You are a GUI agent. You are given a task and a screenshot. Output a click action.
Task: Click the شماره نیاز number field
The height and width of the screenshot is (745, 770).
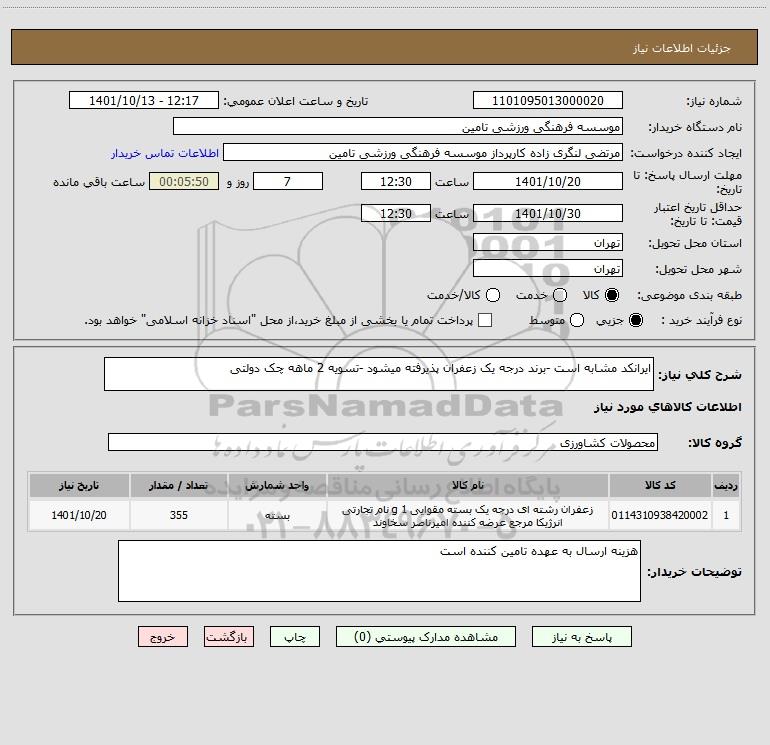pyautogui.click(x=548, y=100)
